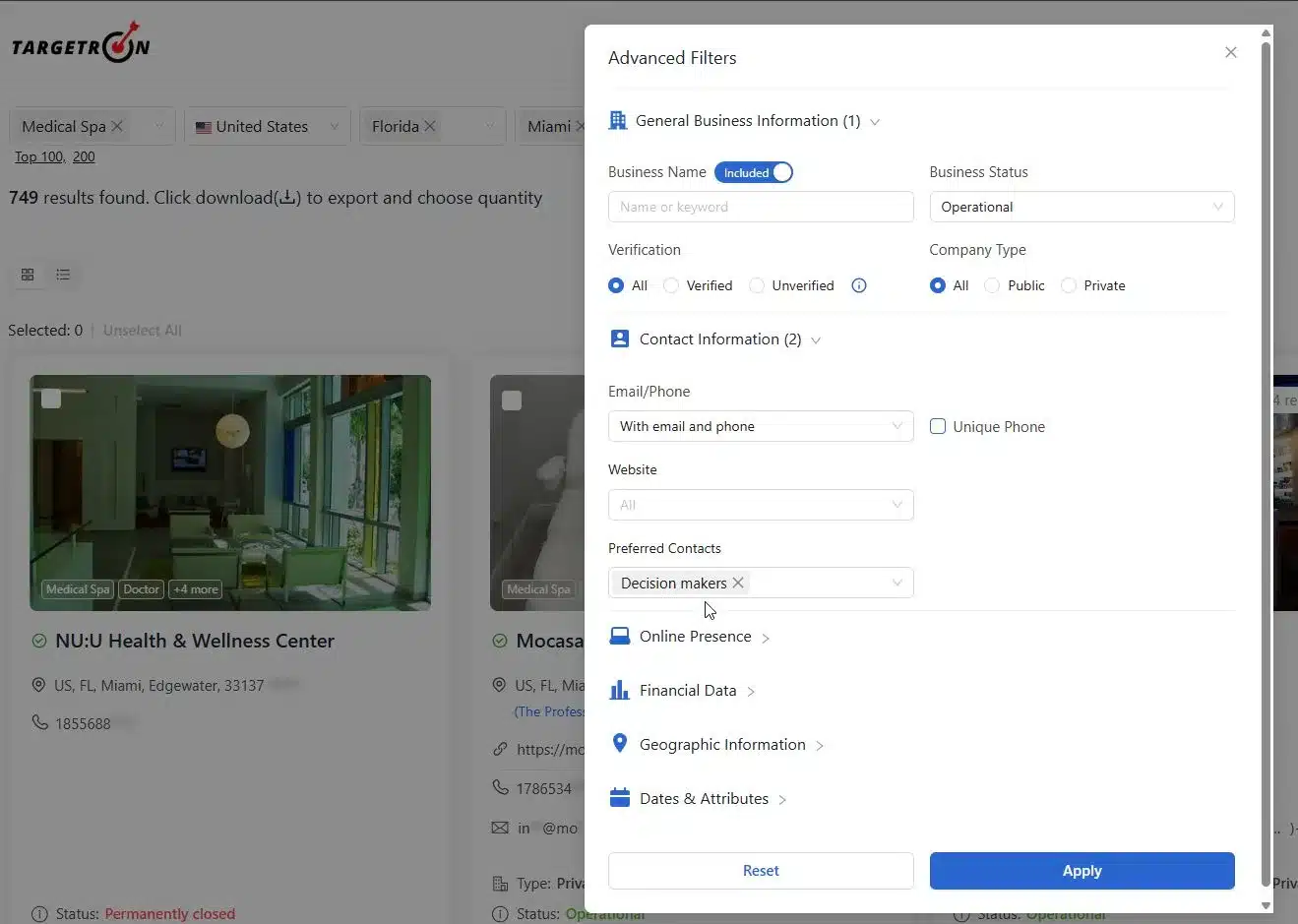Screen dimensions: 1298x924
Task: Open the Website filter dropdown
Action: [761, 505]
